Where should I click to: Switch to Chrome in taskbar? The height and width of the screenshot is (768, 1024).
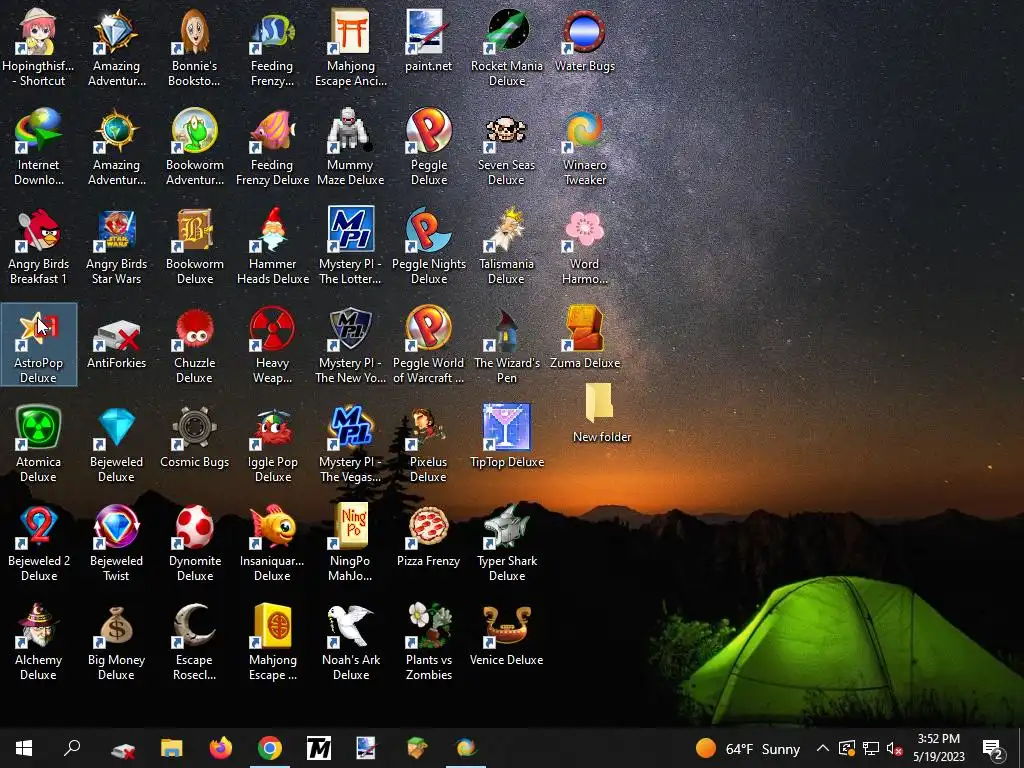[270, 748]
